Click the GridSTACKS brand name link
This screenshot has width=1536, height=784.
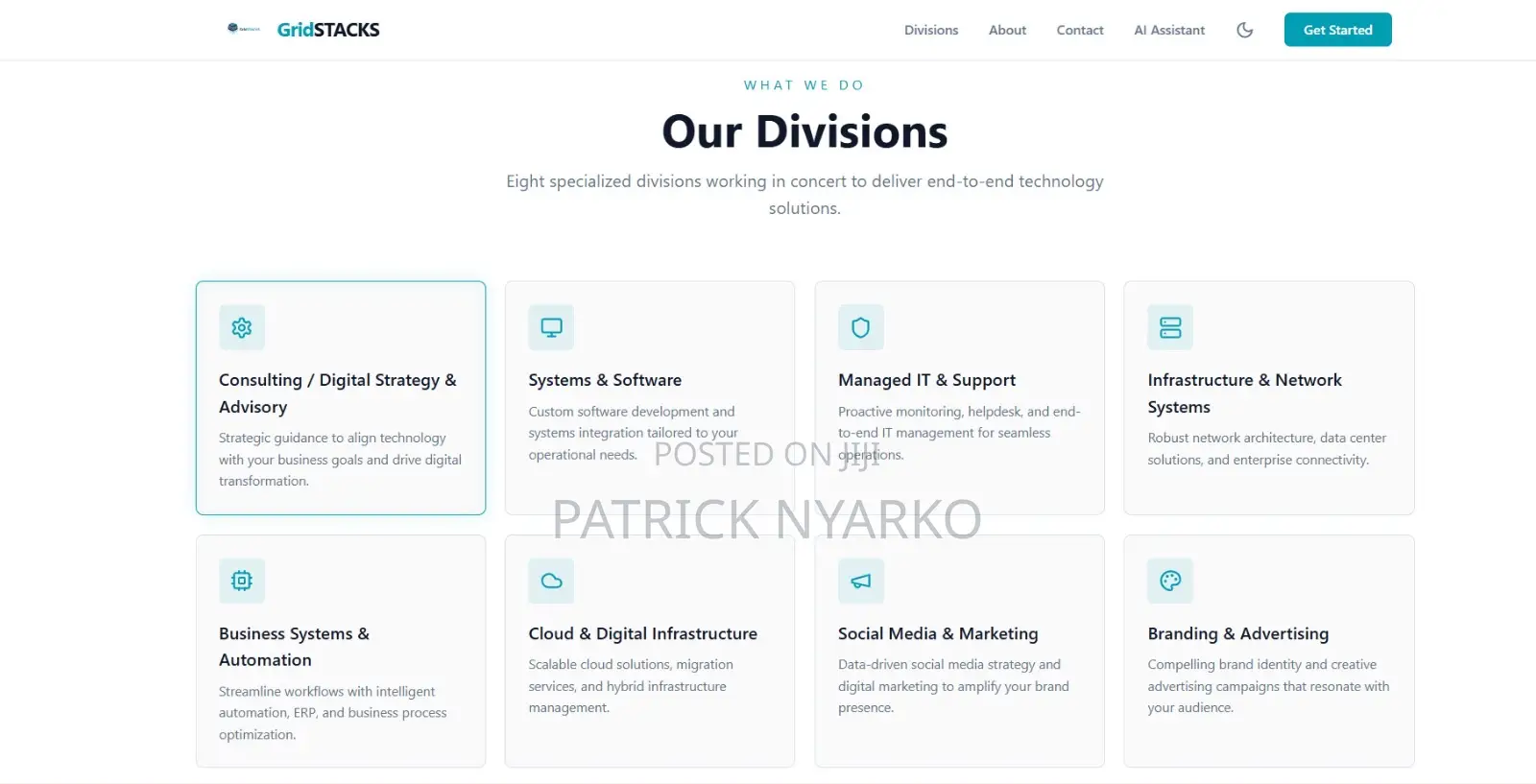(328, 30)
